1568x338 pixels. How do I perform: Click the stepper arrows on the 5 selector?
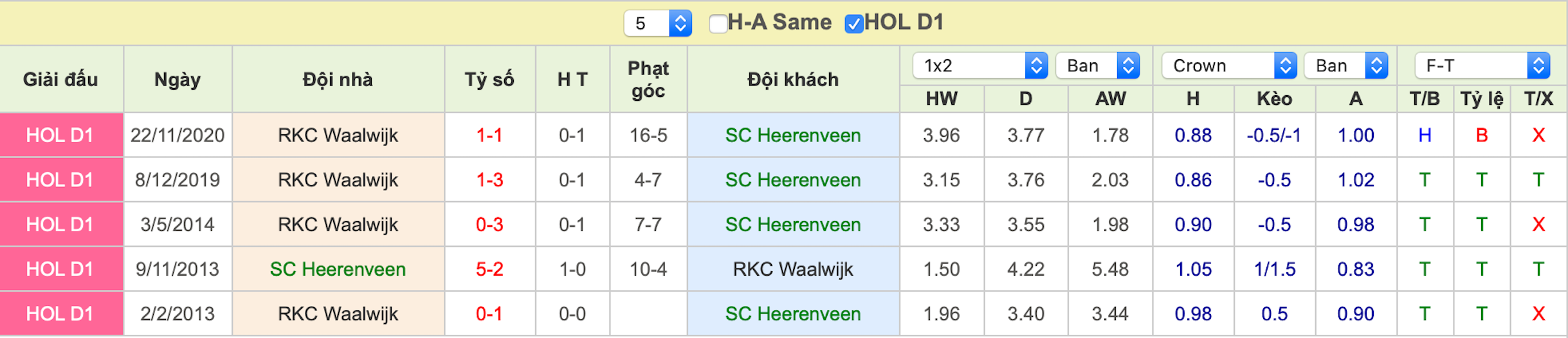(680, 24)
